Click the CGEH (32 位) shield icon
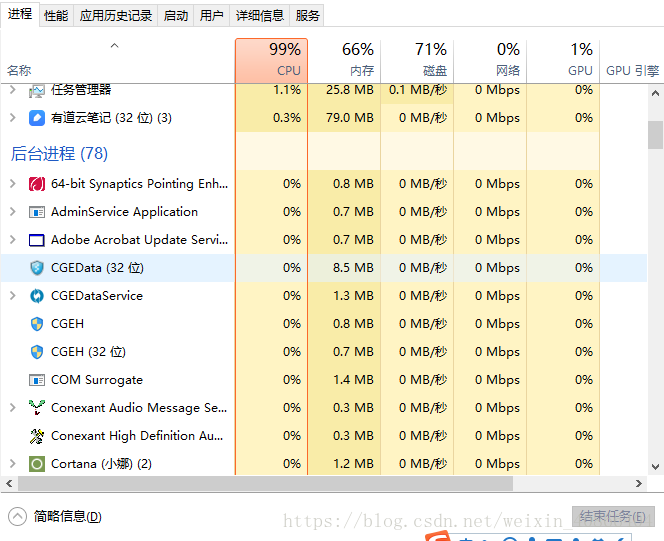Image resolution: width=664 pixels, height=541 pixels. tap(37, 352)
